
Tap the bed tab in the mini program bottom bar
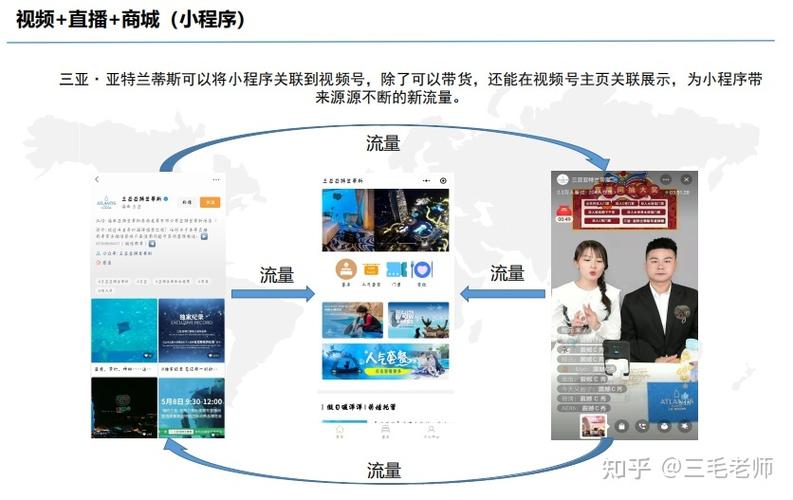[385, 431]
